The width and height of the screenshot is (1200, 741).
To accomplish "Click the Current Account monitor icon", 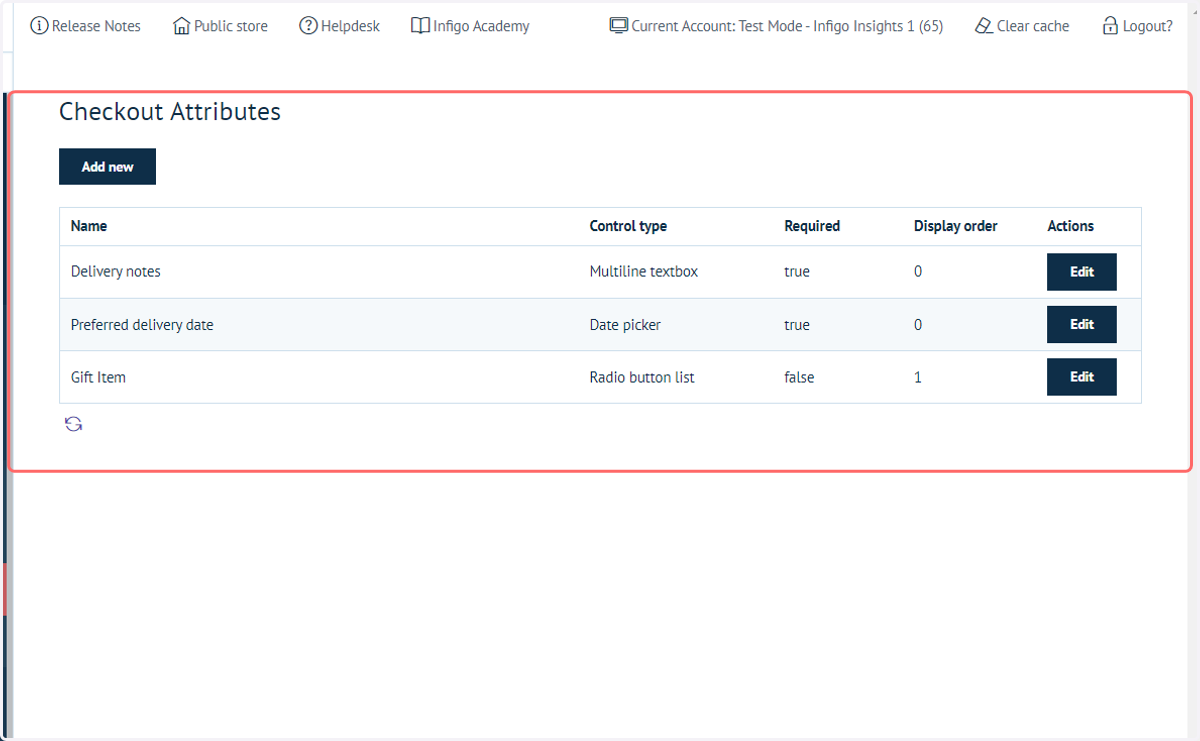I will pos(619,26).
